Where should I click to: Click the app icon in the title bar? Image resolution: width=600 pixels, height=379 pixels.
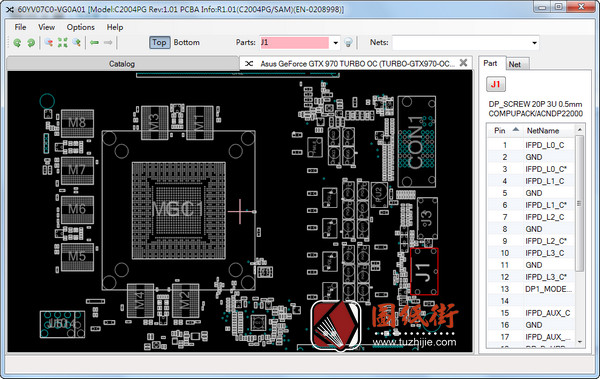(x=10, y=9)
